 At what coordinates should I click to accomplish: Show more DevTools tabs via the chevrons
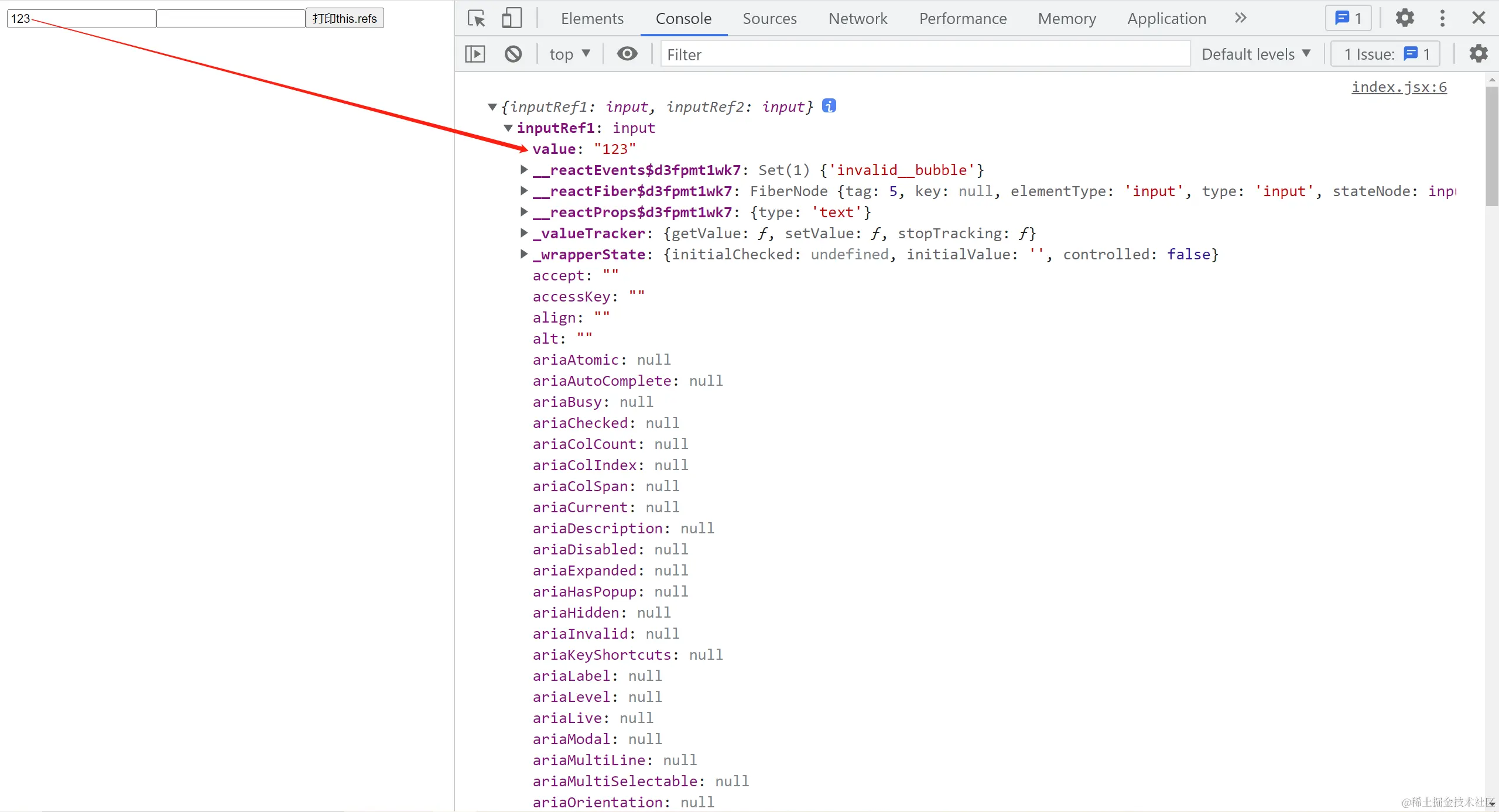coord(1240,18)
